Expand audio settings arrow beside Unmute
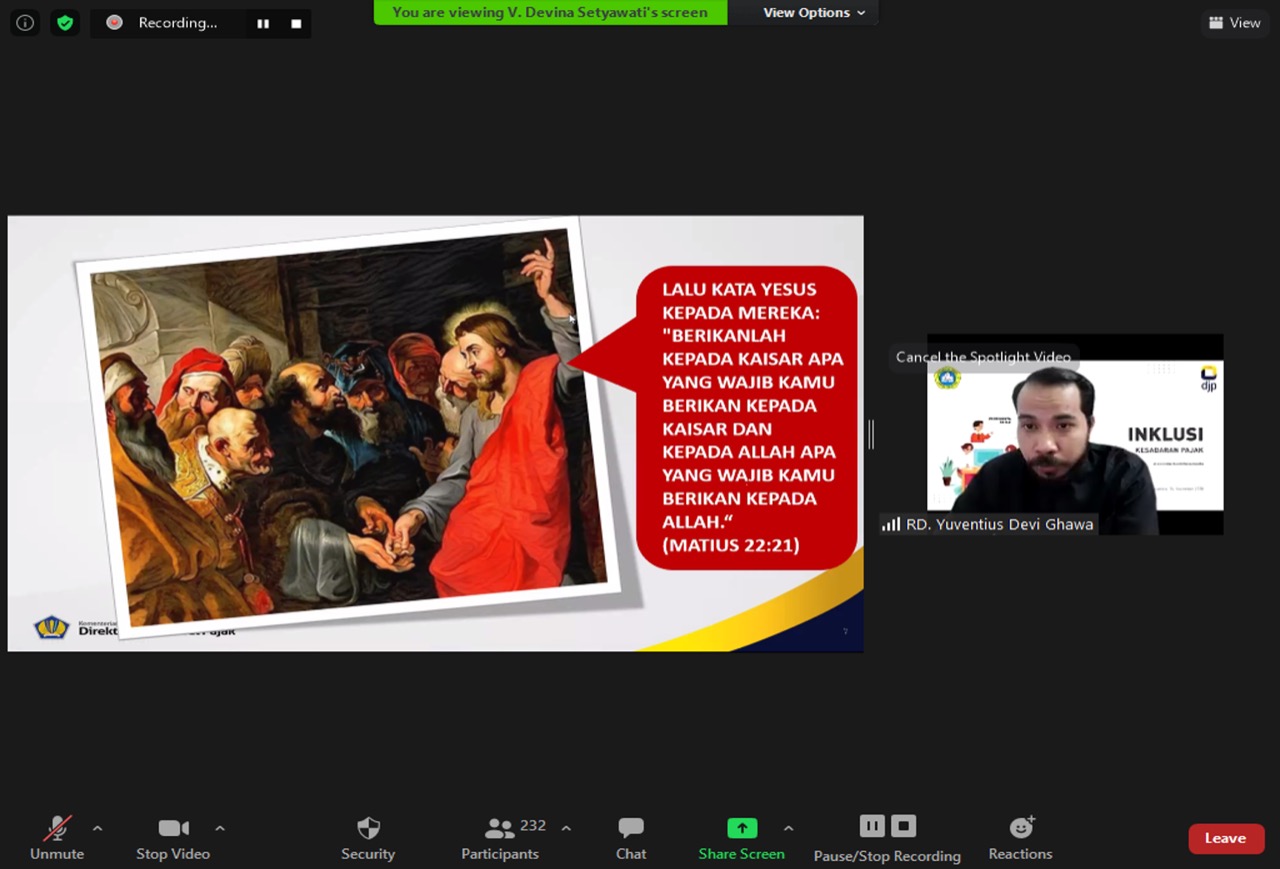Image resolution: width=1280 pixels, height=869 pixels. pos(97,828)
